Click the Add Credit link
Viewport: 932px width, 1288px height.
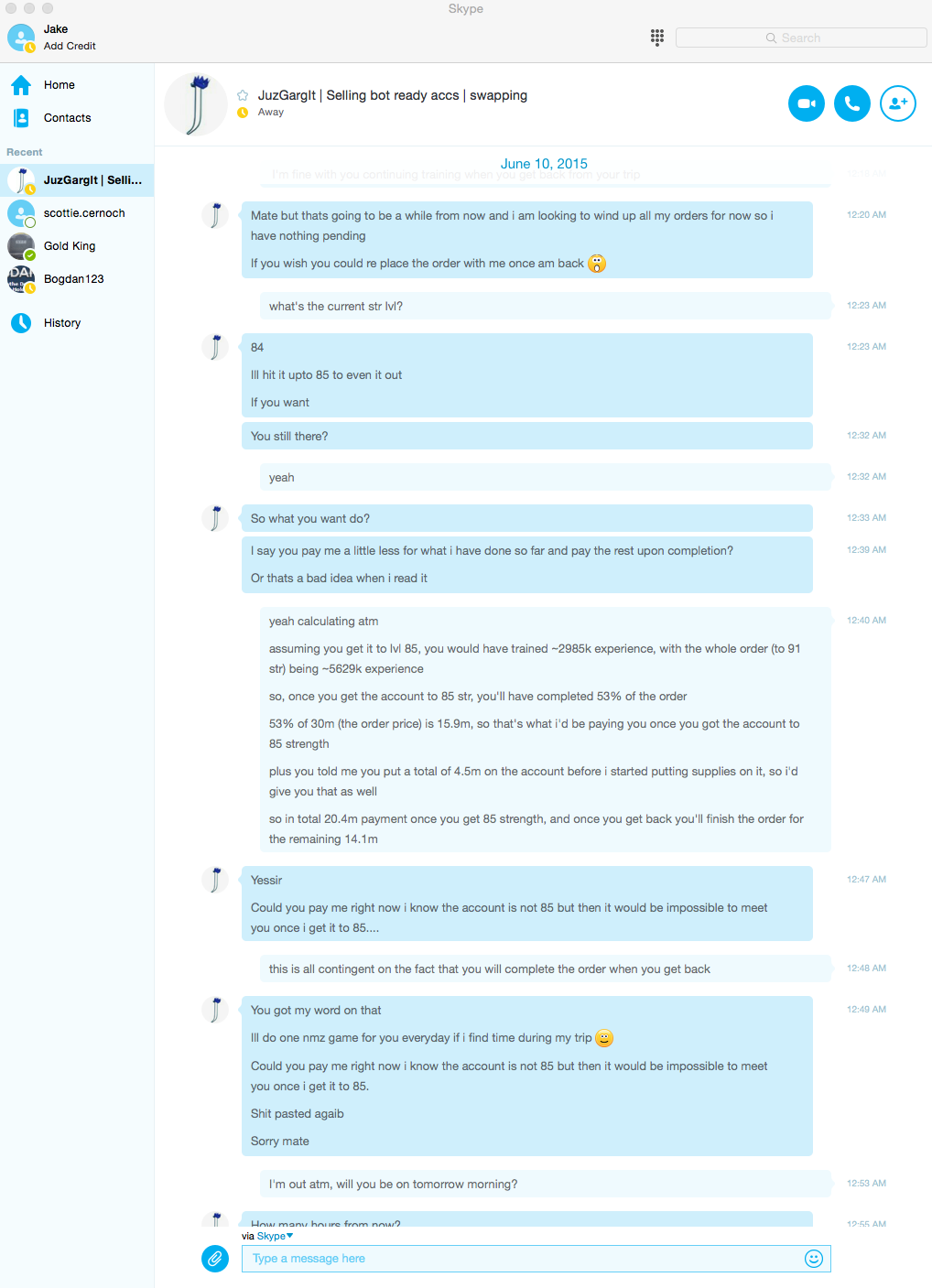click(70, 46)
